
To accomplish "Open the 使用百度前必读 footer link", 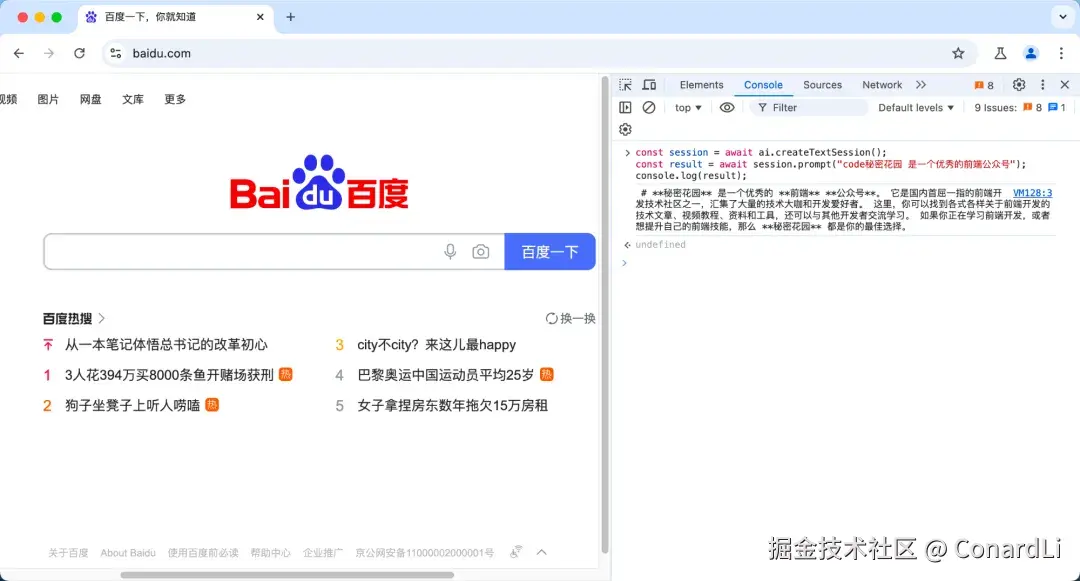I will [x=203, y=553].
